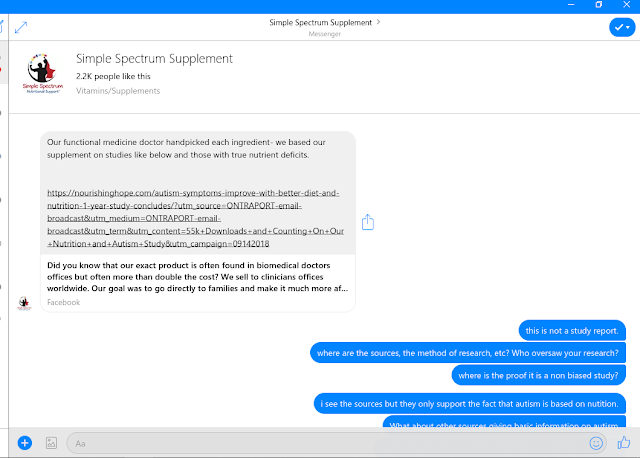Open the checkmark actions dropdown
640x458 pixels.
point(620,28)
